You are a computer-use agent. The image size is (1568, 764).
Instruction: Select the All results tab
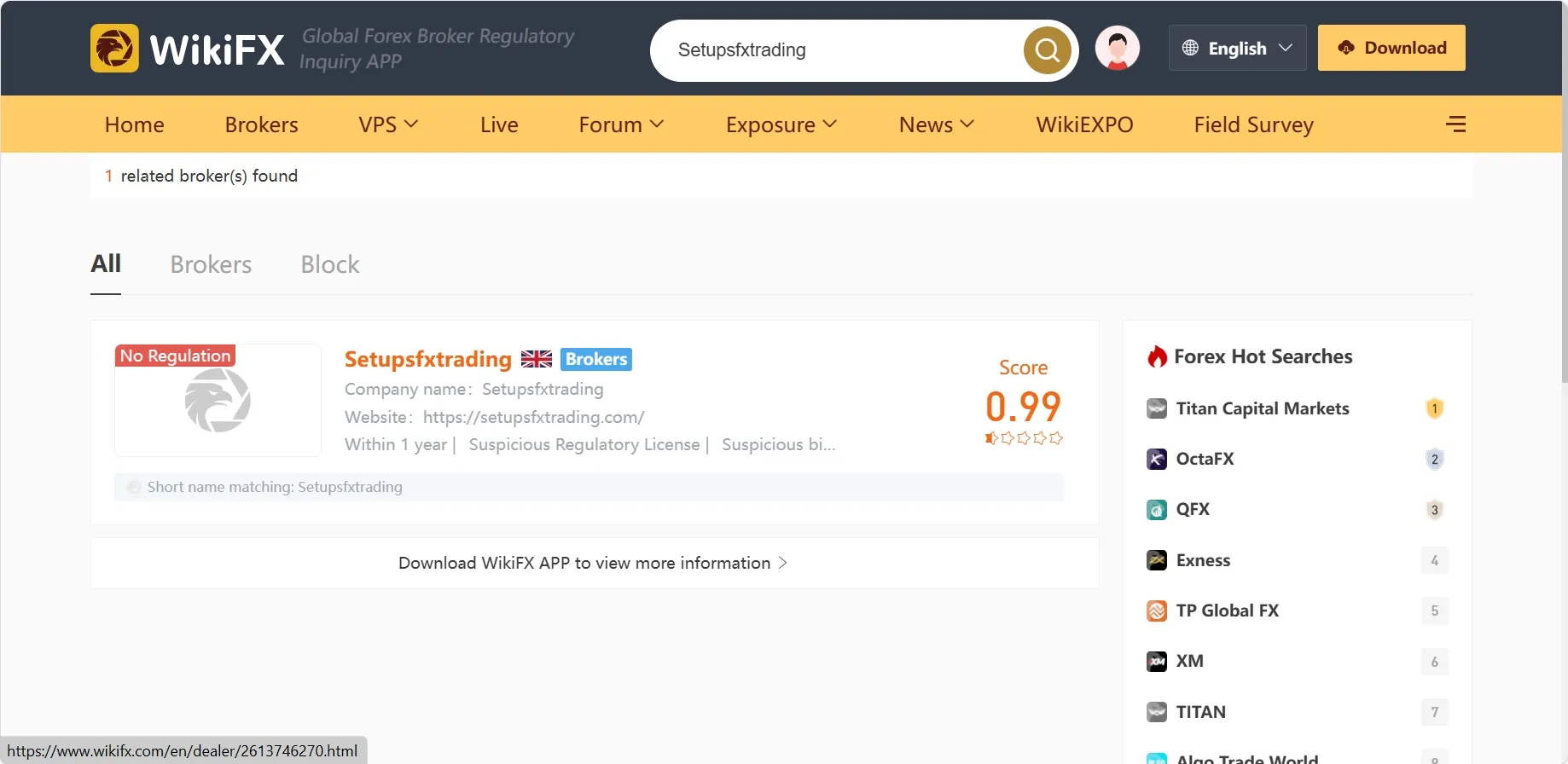106,264
